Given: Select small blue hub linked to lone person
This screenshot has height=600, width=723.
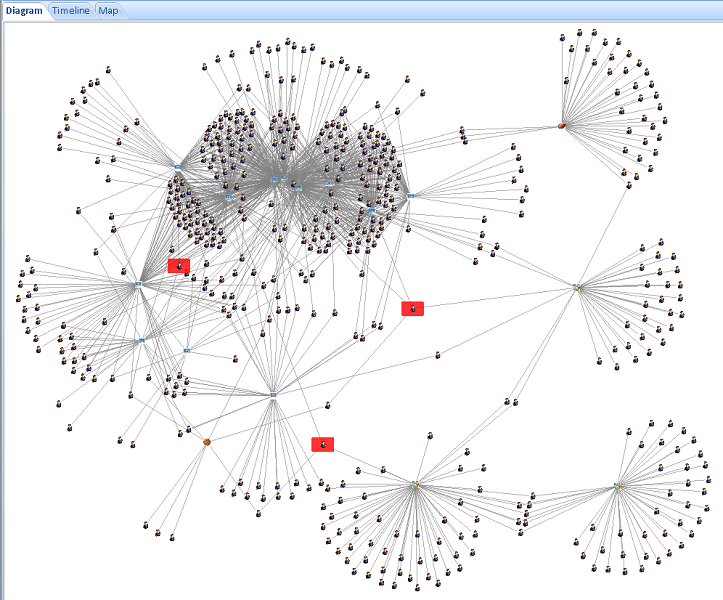Looking at the screenshot, I should [x=187, y=351].
